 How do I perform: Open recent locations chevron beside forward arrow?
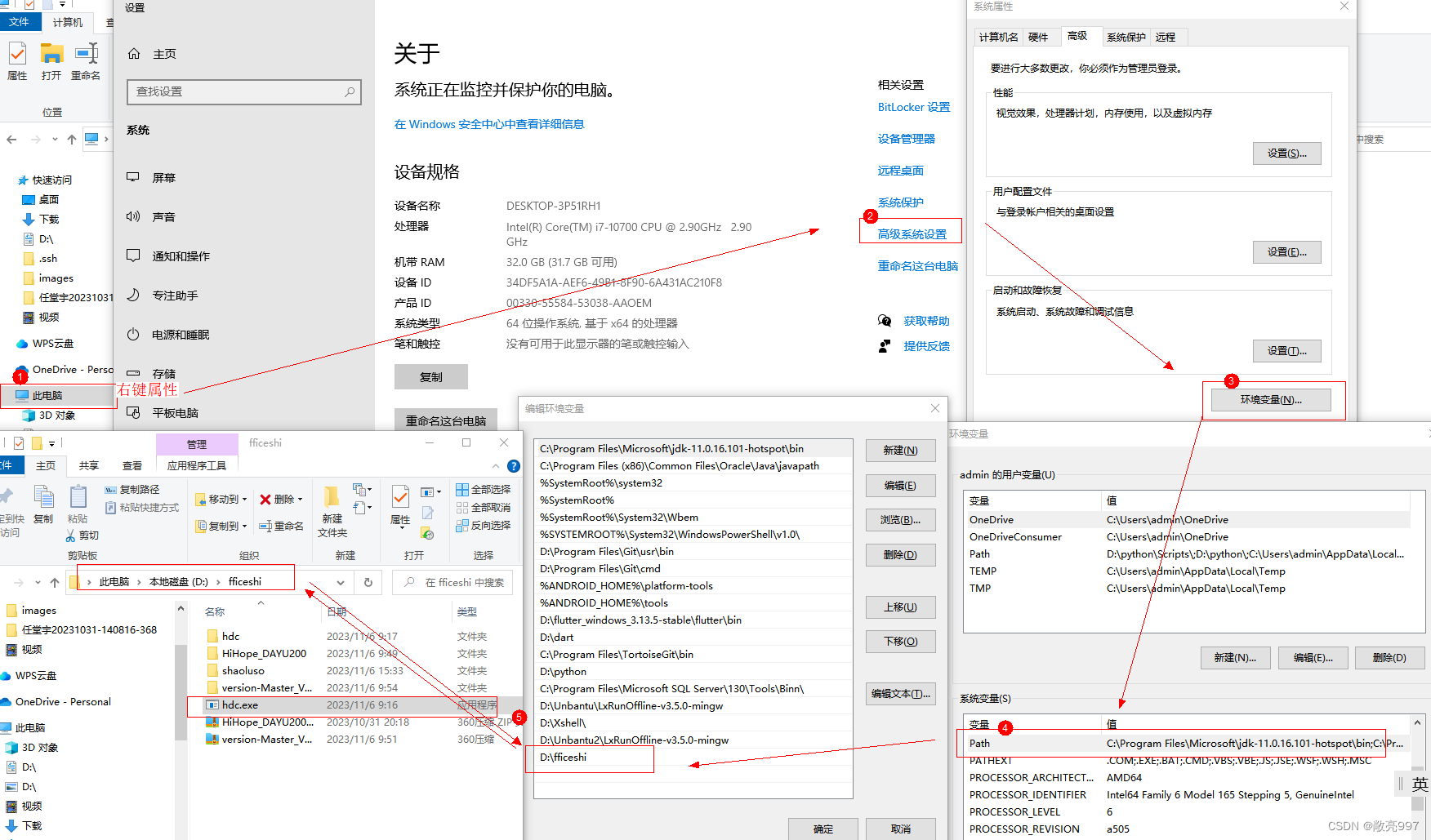click(38, 582)
